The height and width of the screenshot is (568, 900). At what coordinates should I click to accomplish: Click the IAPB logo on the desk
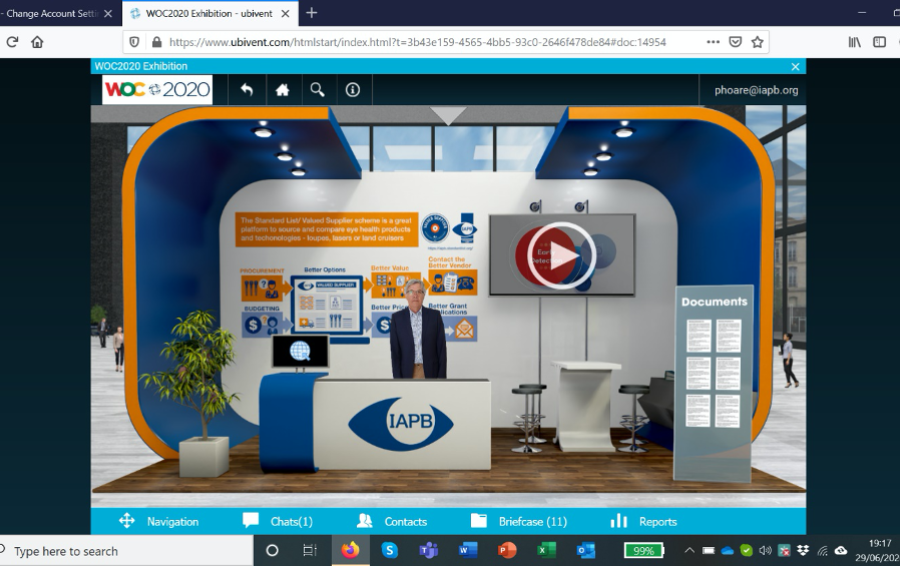[401, 423]
